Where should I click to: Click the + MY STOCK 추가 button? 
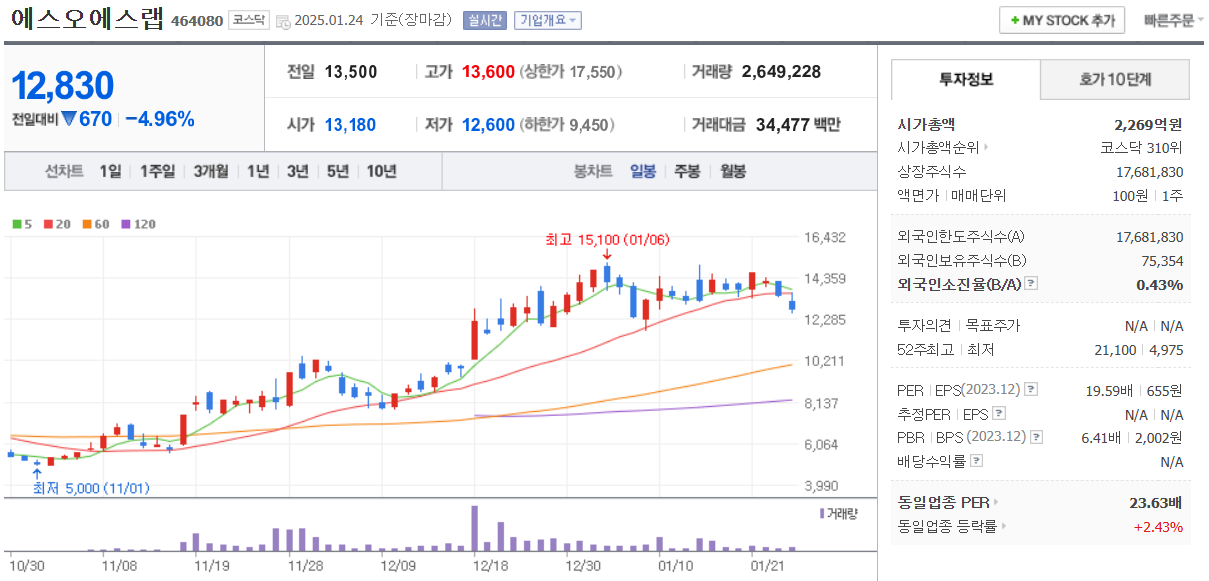coord(1062,19)
